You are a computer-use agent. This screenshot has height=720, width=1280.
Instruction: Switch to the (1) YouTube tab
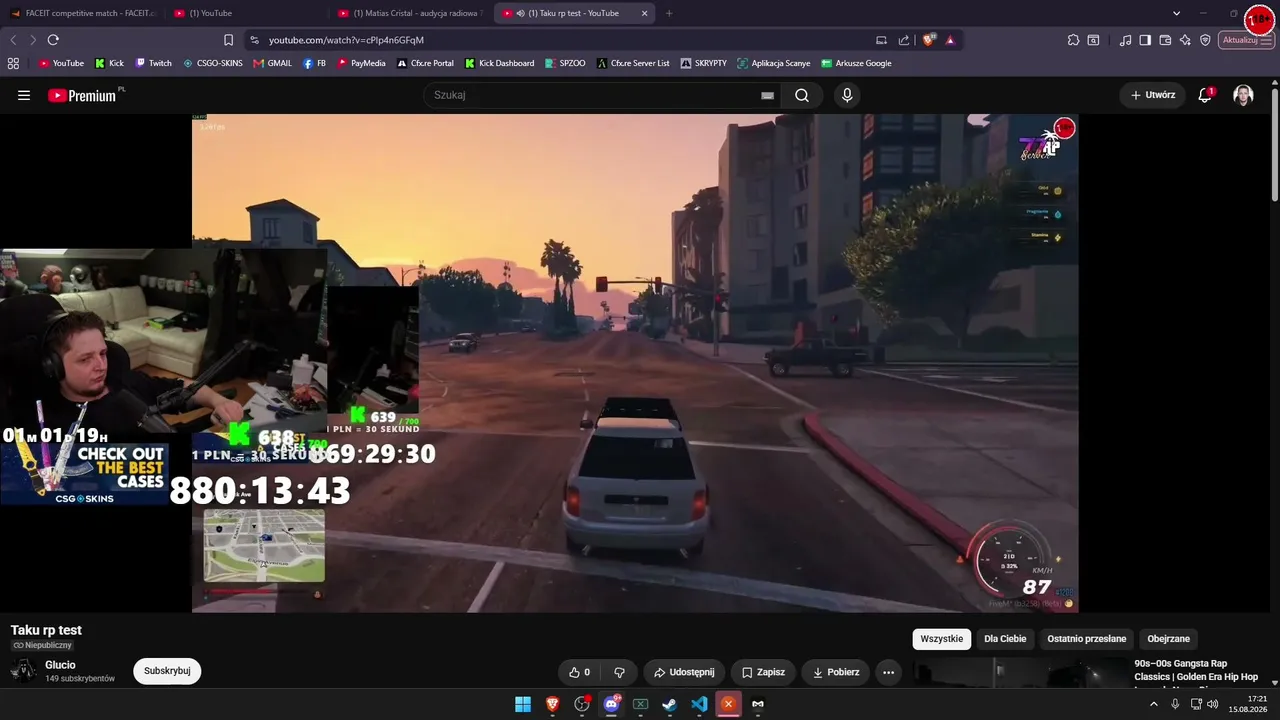pos(246,13)
